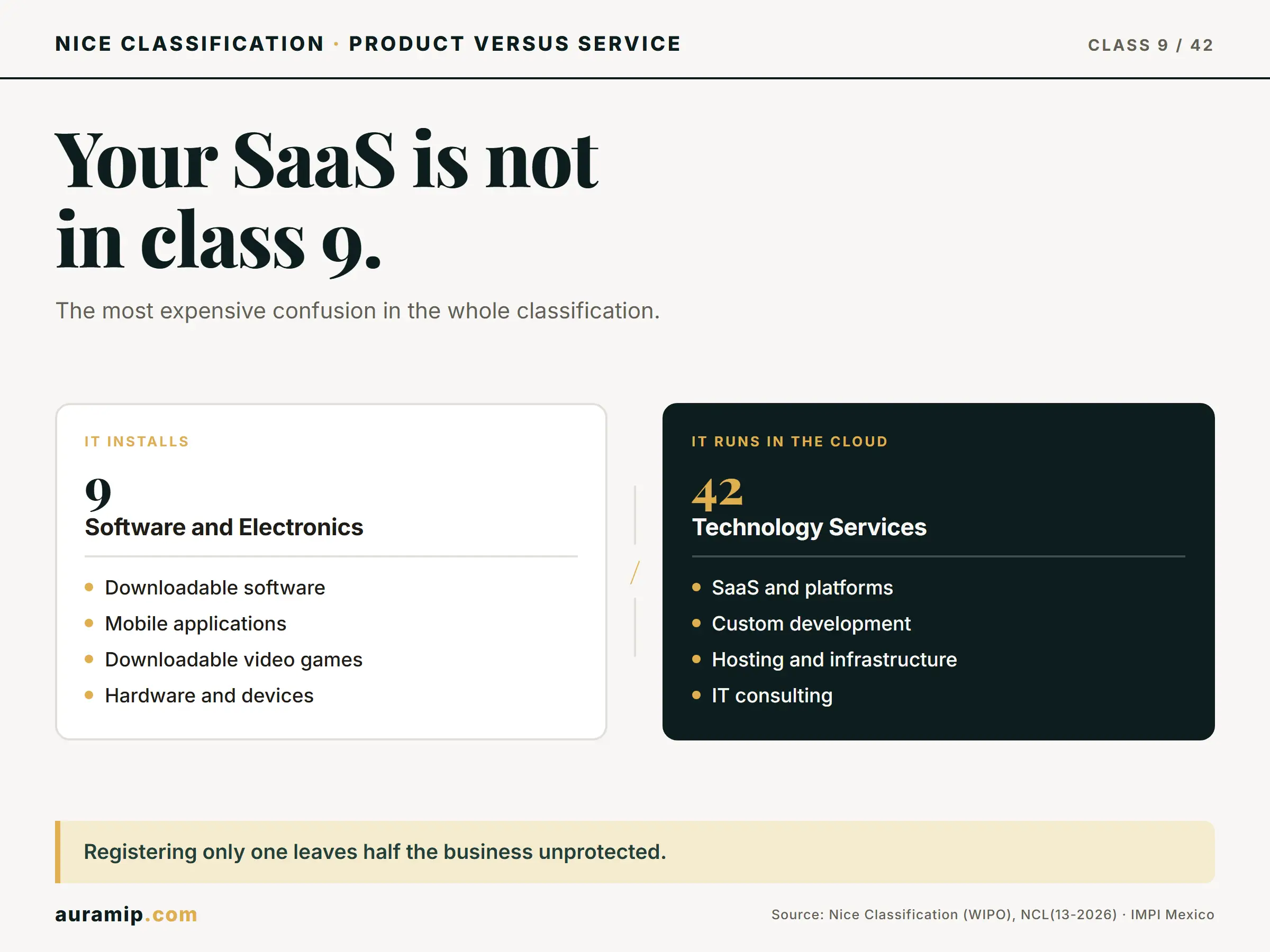Click the 'Software and Electronics' heading
The height and width of the screenshot is (952, 1270).
click(224, 527)
